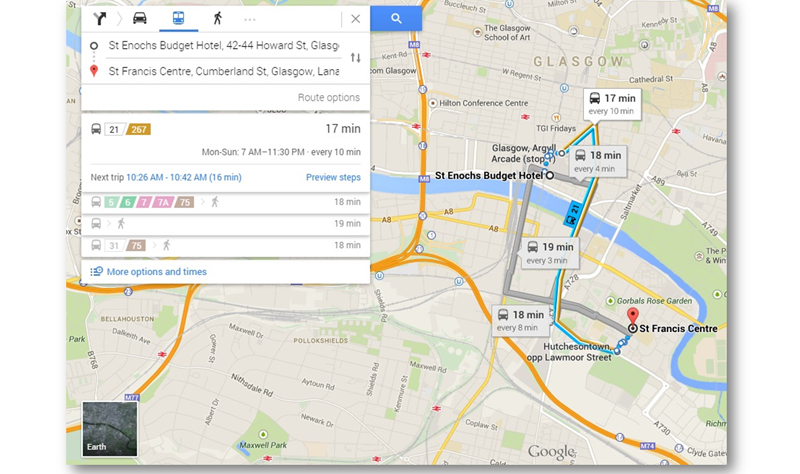Open Preview steps
Screen dimensions: 800x474
[x=333, y=178]
